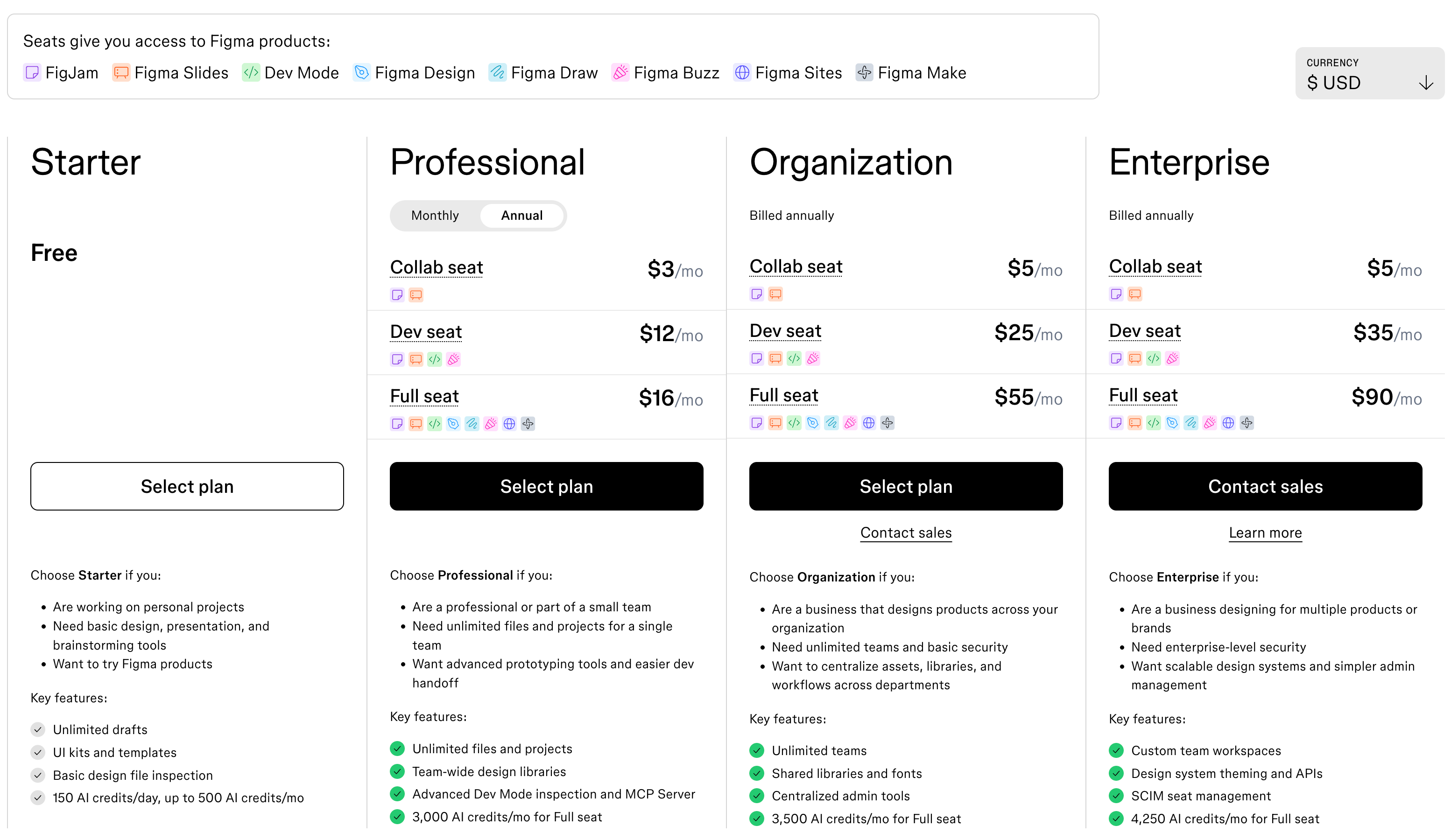Click the FigJam product icon
The image size is (1451, 840).
click(32, 72)
